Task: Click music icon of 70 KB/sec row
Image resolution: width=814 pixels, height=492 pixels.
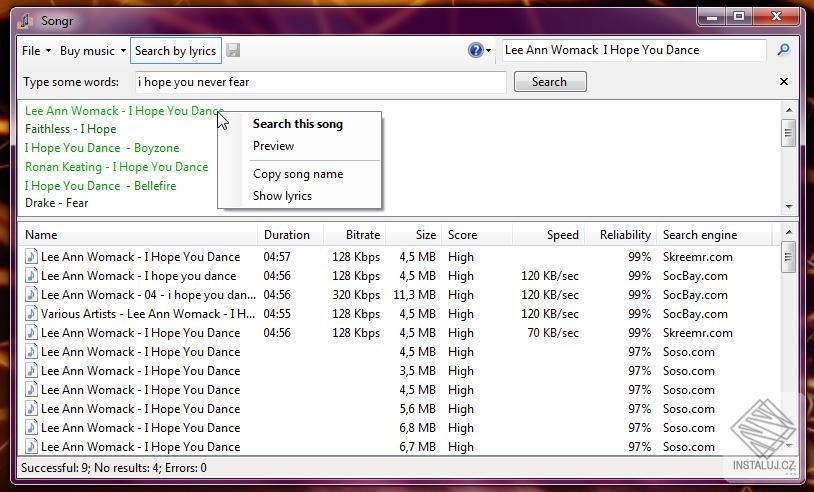Action: 32,333
